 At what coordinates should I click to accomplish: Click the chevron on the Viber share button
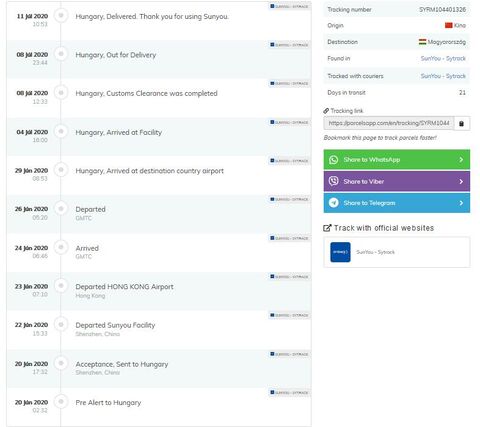click(461, 181)
